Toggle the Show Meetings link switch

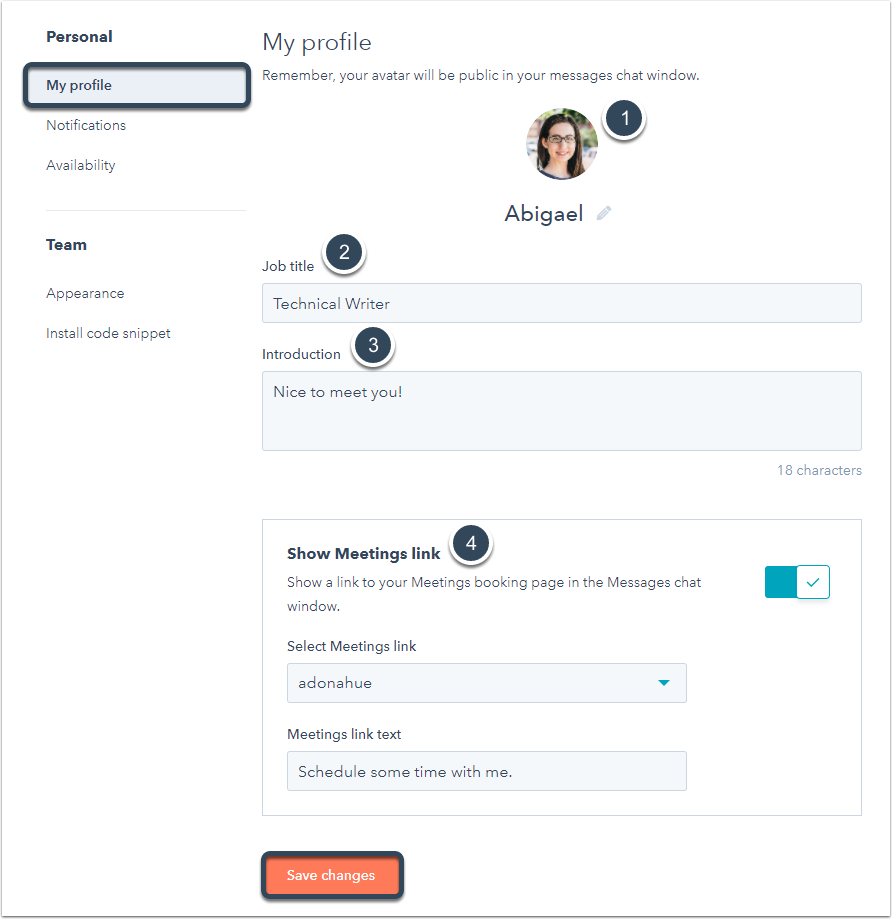coord(797,582)
